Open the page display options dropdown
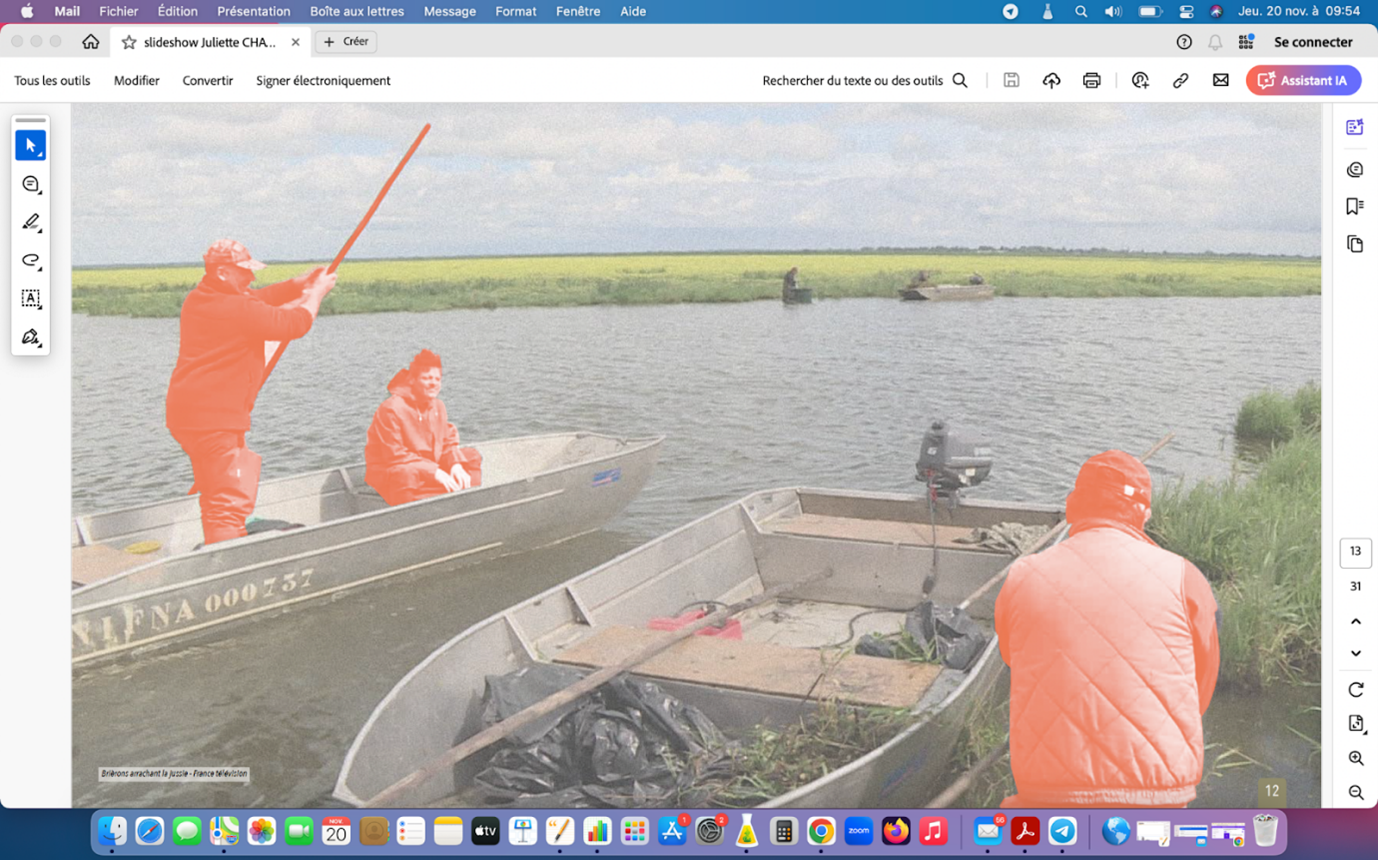 tap(1355, 724)
